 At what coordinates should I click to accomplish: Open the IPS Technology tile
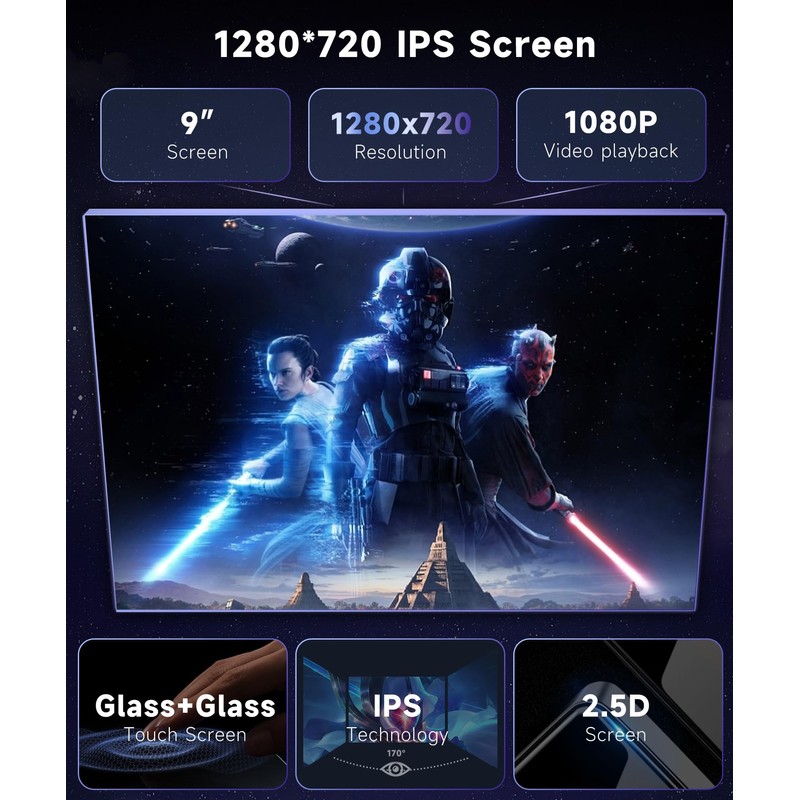tap(400, 714)
